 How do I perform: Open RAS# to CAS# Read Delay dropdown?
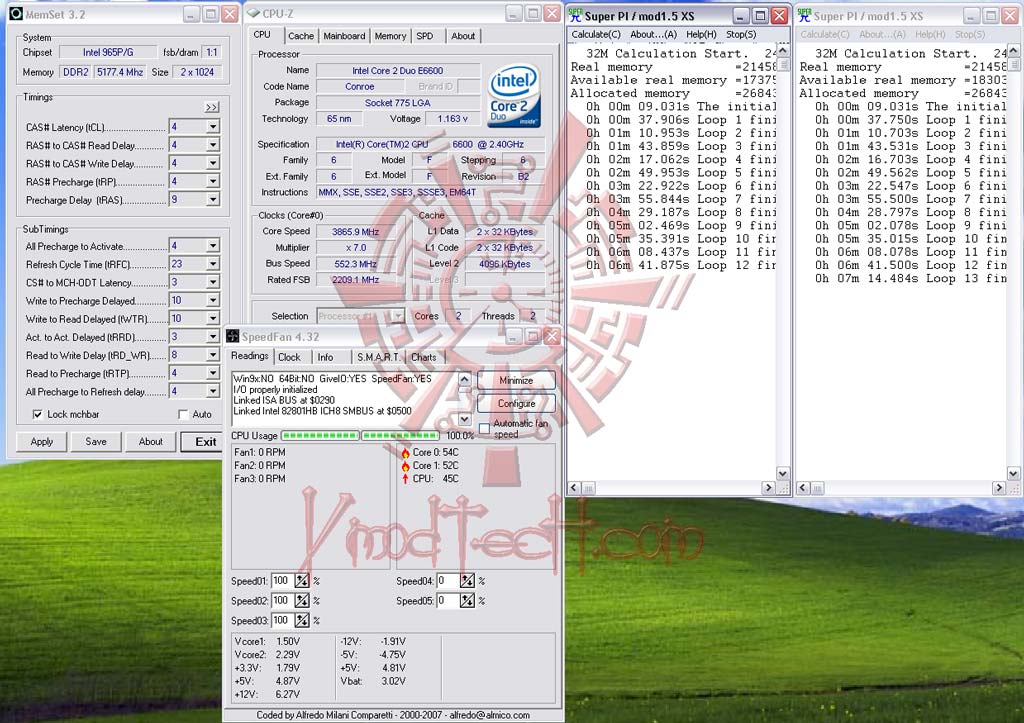coord(213,145)
